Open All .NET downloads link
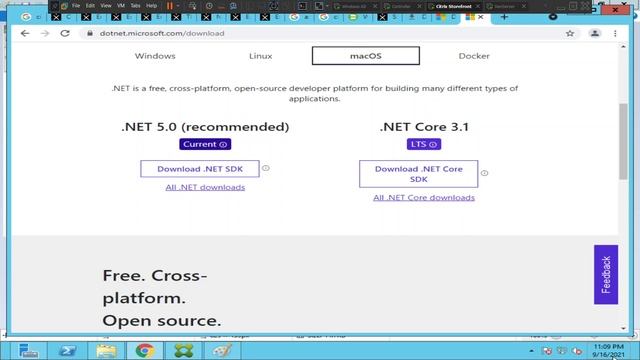Screen dimensions: 640x360 (x=205, y=187)
